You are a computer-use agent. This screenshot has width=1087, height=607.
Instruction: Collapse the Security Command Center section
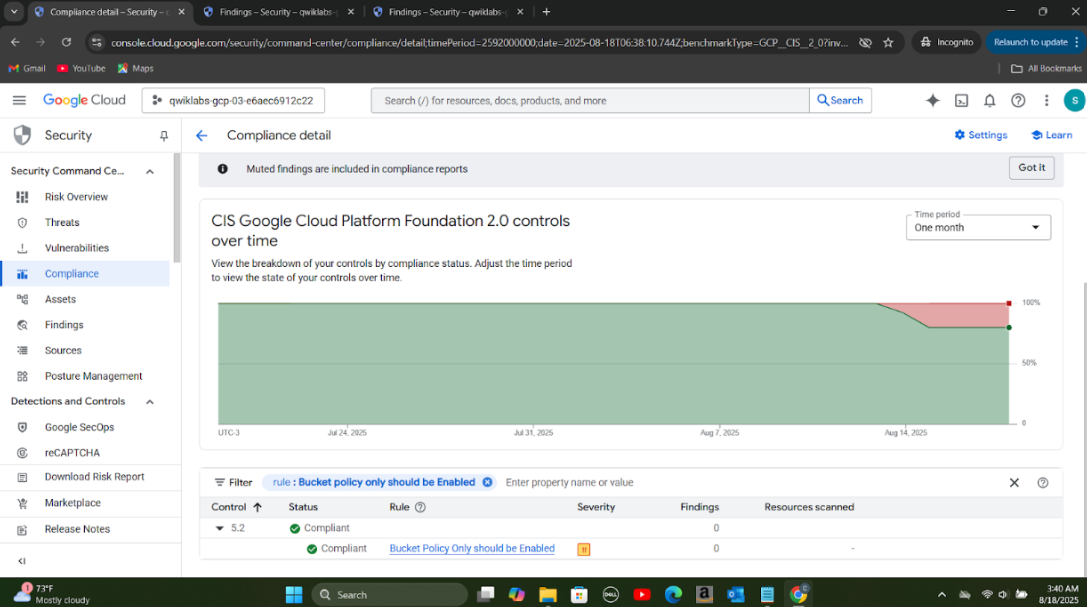[x=150, y=172]
